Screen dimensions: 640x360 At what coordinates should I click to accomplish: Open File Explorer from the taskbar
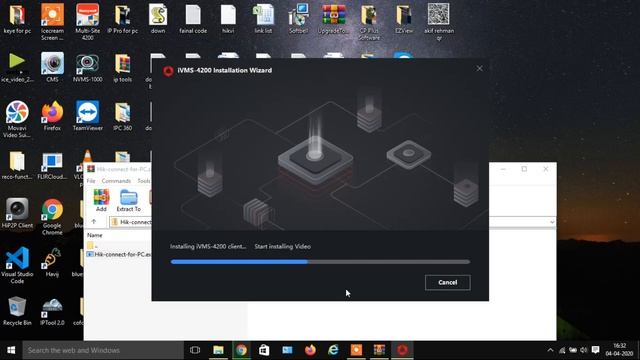[218, 350]
